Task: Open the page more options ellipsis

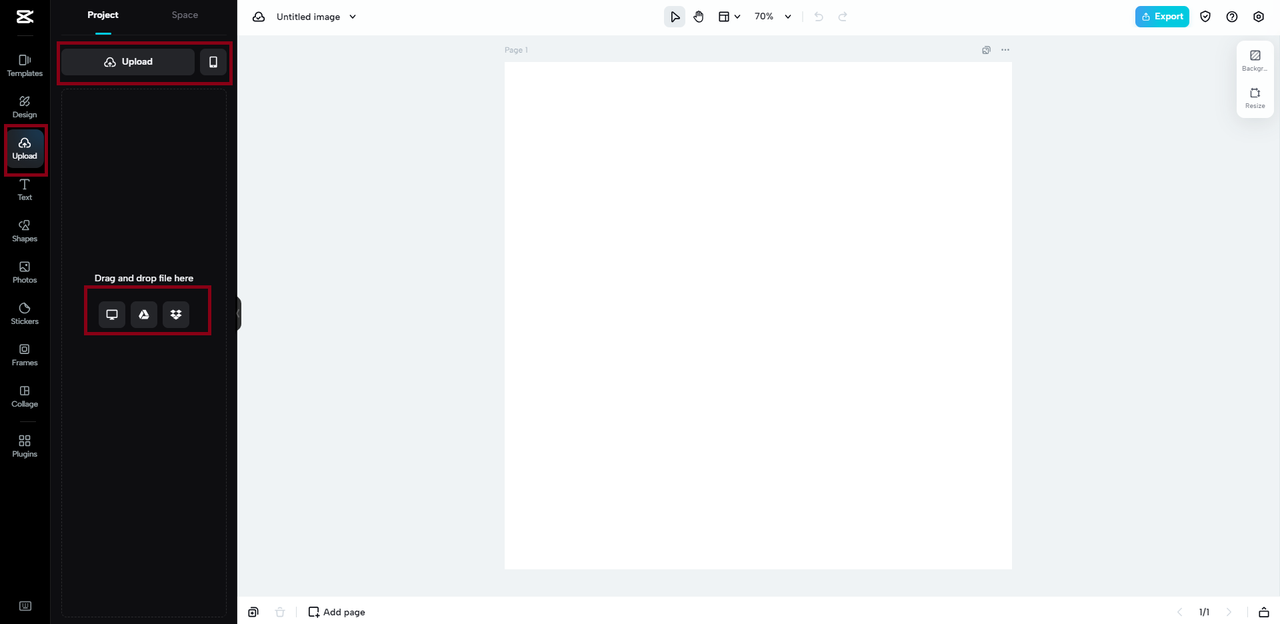Action: [x=1005, y=50]
